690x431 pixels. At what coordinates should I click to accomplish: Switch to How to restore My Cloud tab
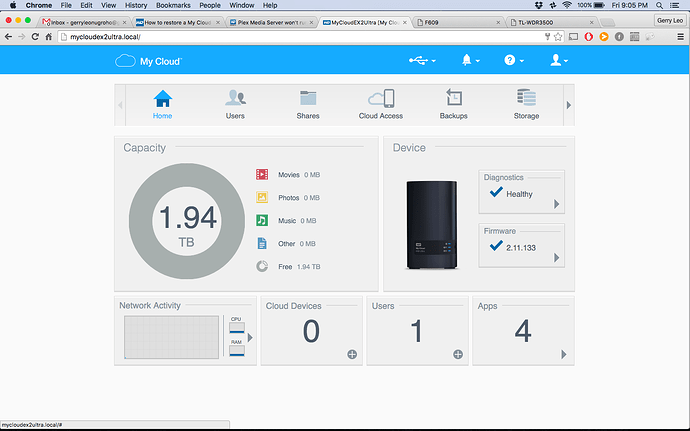tap(178, 22)
